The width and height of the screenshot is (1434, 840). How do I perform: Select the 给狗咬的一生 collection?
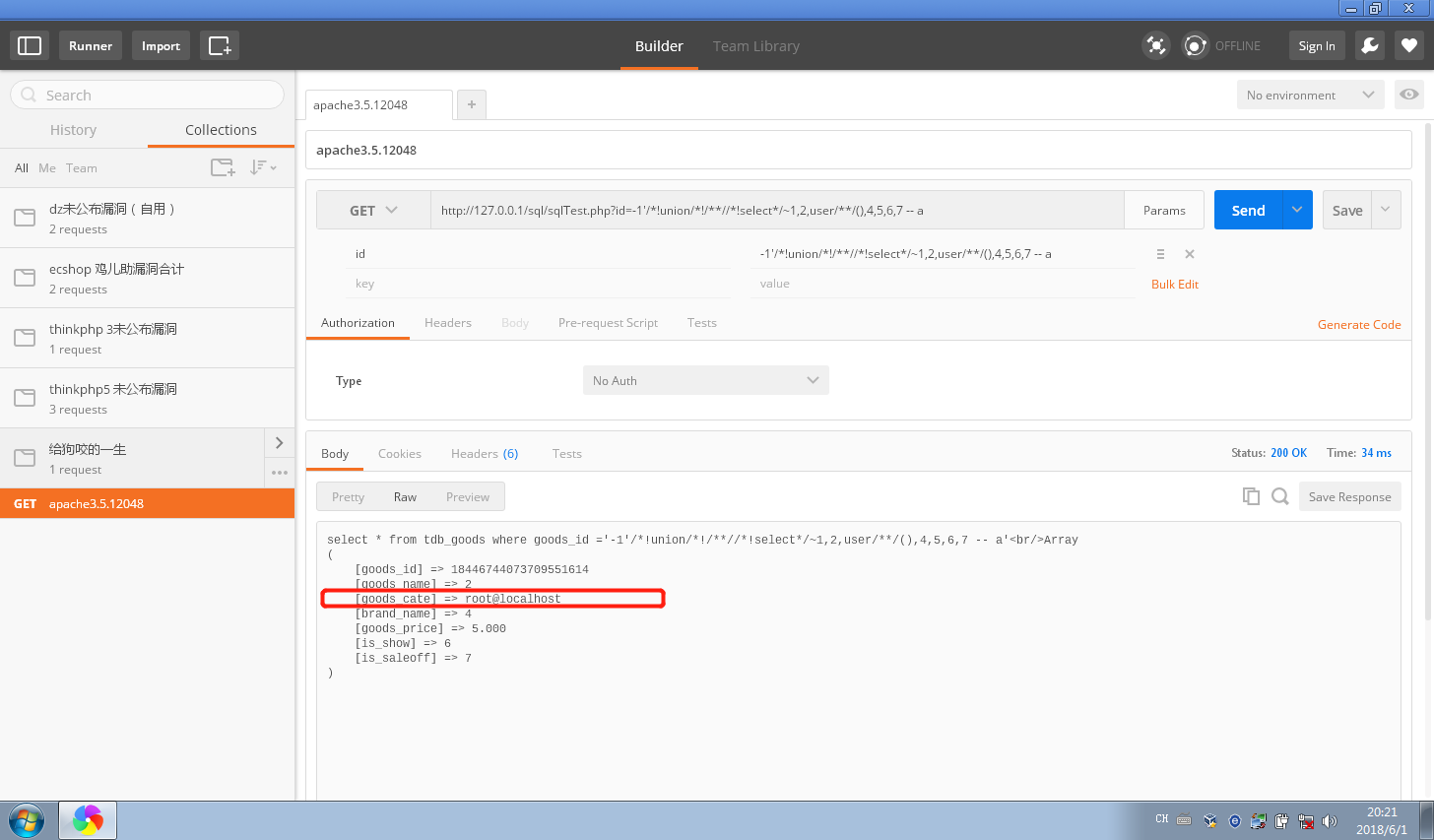click(x=132, y=458)
